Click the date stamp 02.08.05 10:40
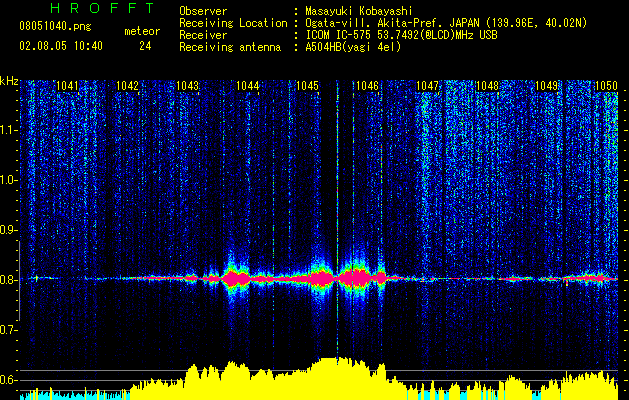The image size is (629, 400). click(x=61, y=46)
